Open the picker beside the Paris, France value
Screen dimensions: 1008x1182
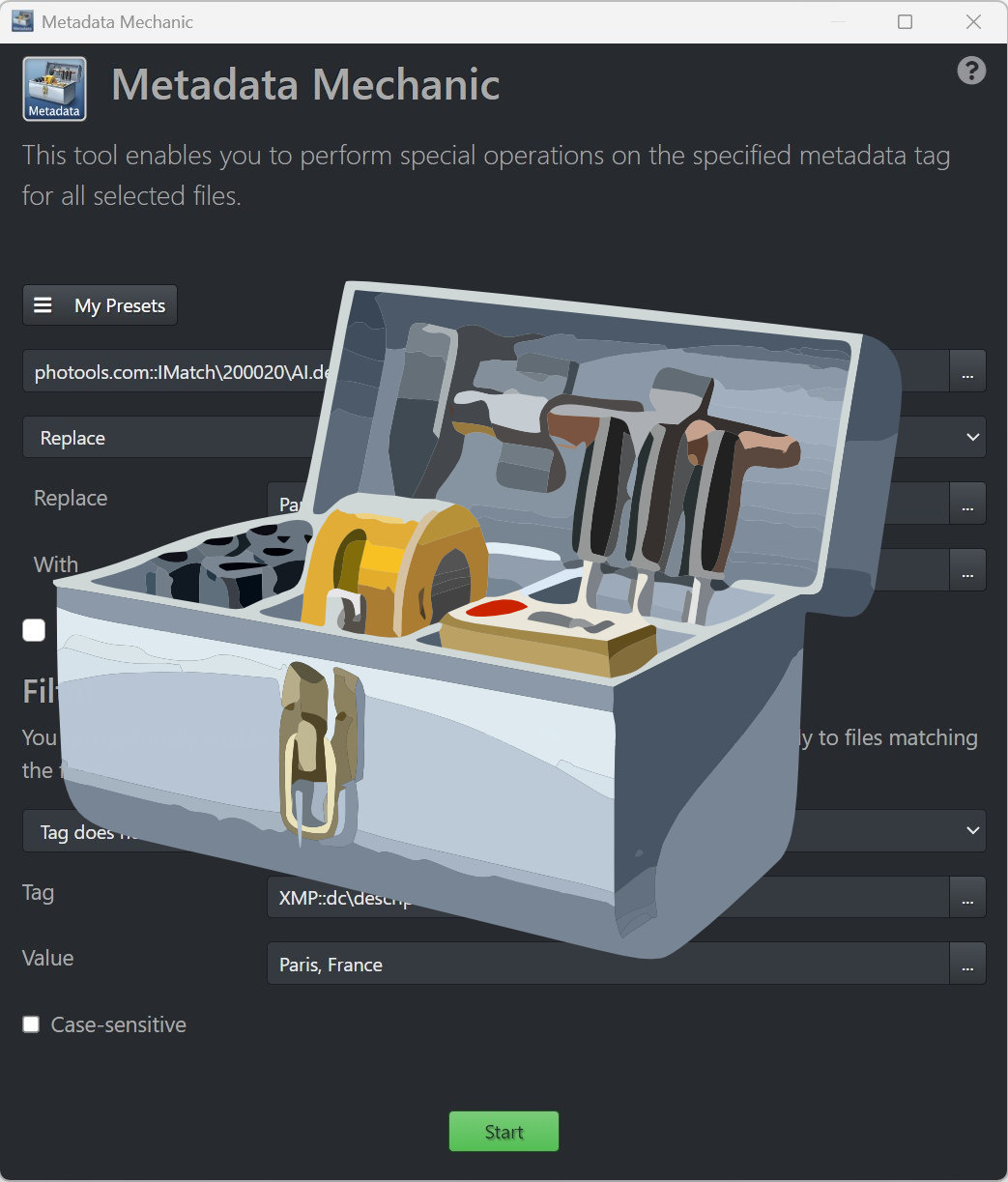coord(967,963)
